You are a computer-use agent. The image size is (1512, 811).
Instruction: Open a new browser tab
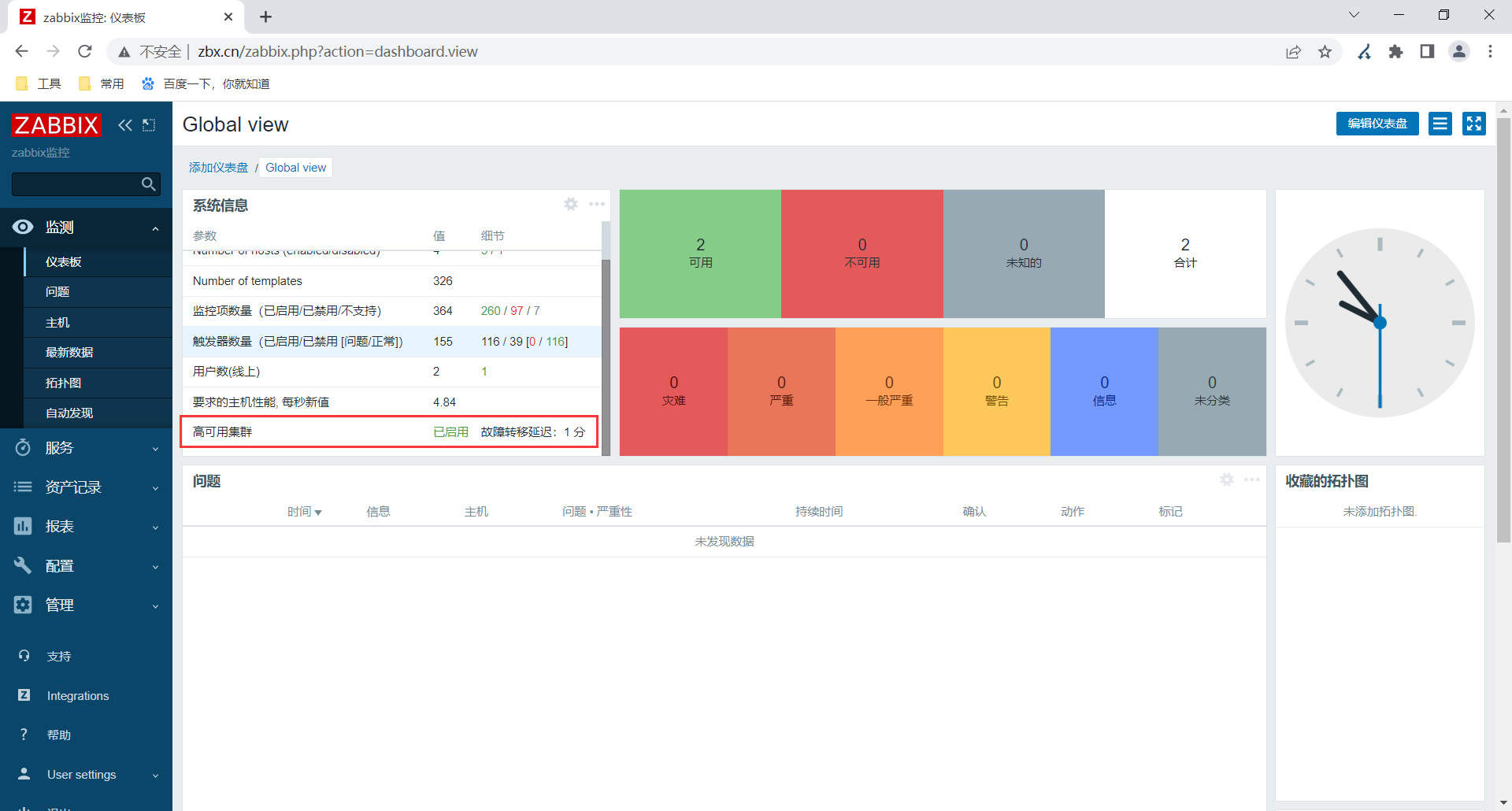pos(266,17)
